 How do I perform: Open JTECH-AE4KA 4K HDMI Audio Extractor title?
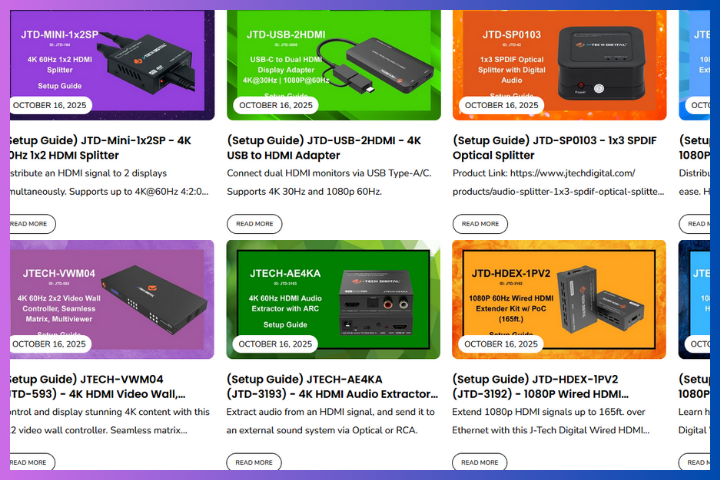[332, 387]
